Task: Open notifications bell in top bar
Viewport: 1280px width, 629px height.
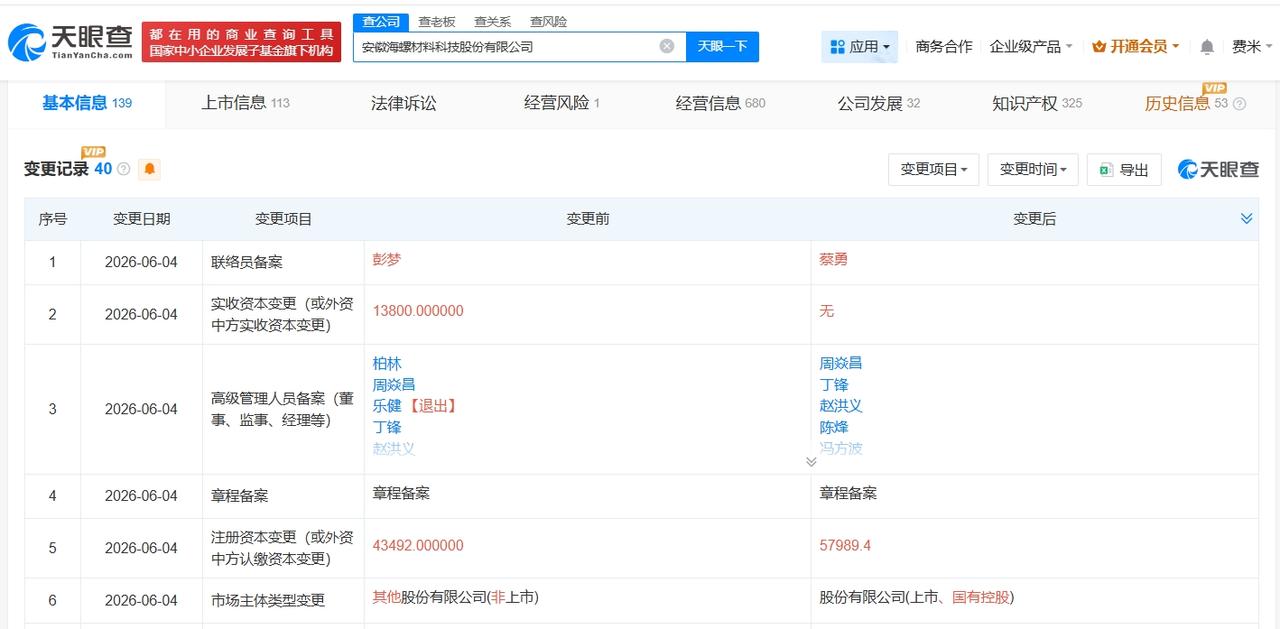Action: [x=1207, y=47]
